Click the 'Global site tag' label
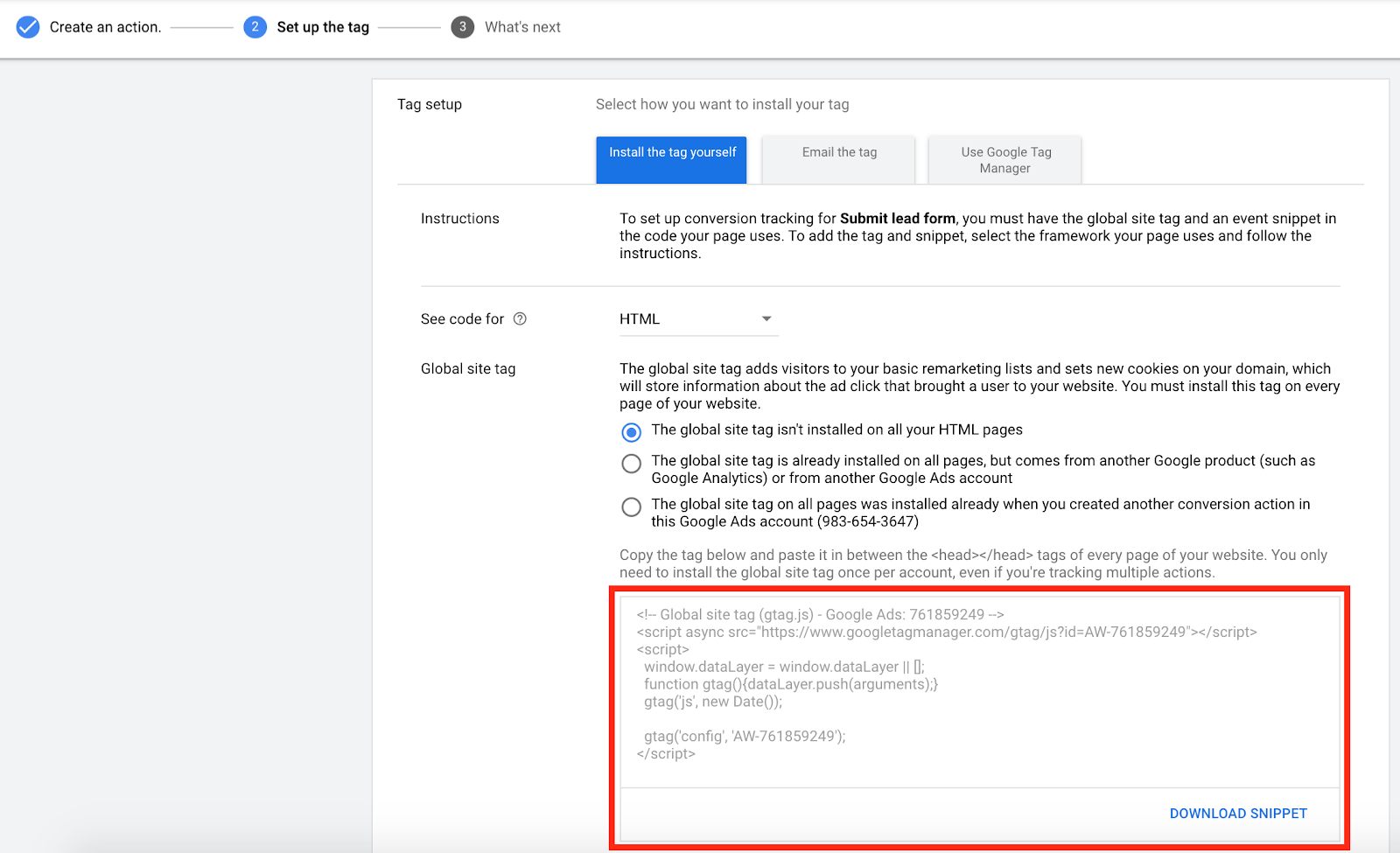The width and height of the screenshot is (1400, 853). coord(468,369)
